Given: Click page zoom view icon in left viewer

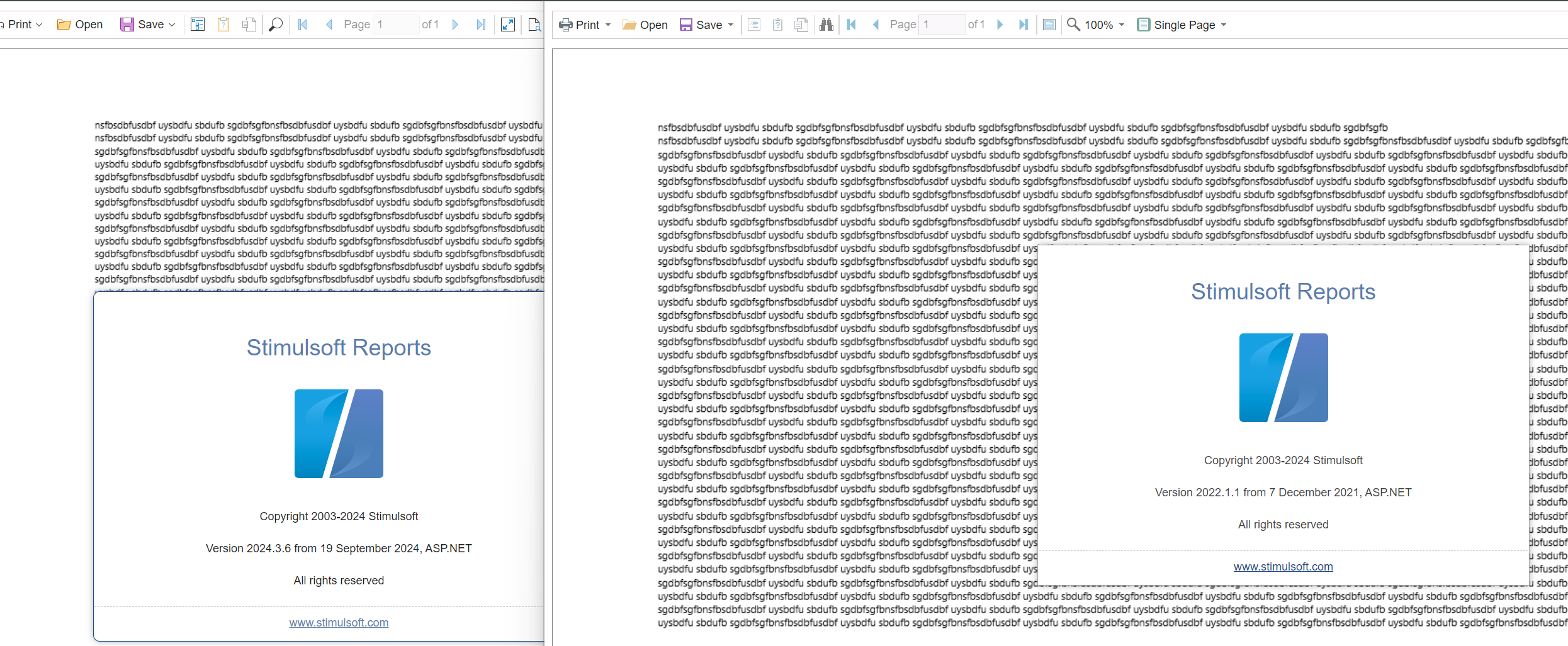Looking at the screenshot, I should 534,25.
